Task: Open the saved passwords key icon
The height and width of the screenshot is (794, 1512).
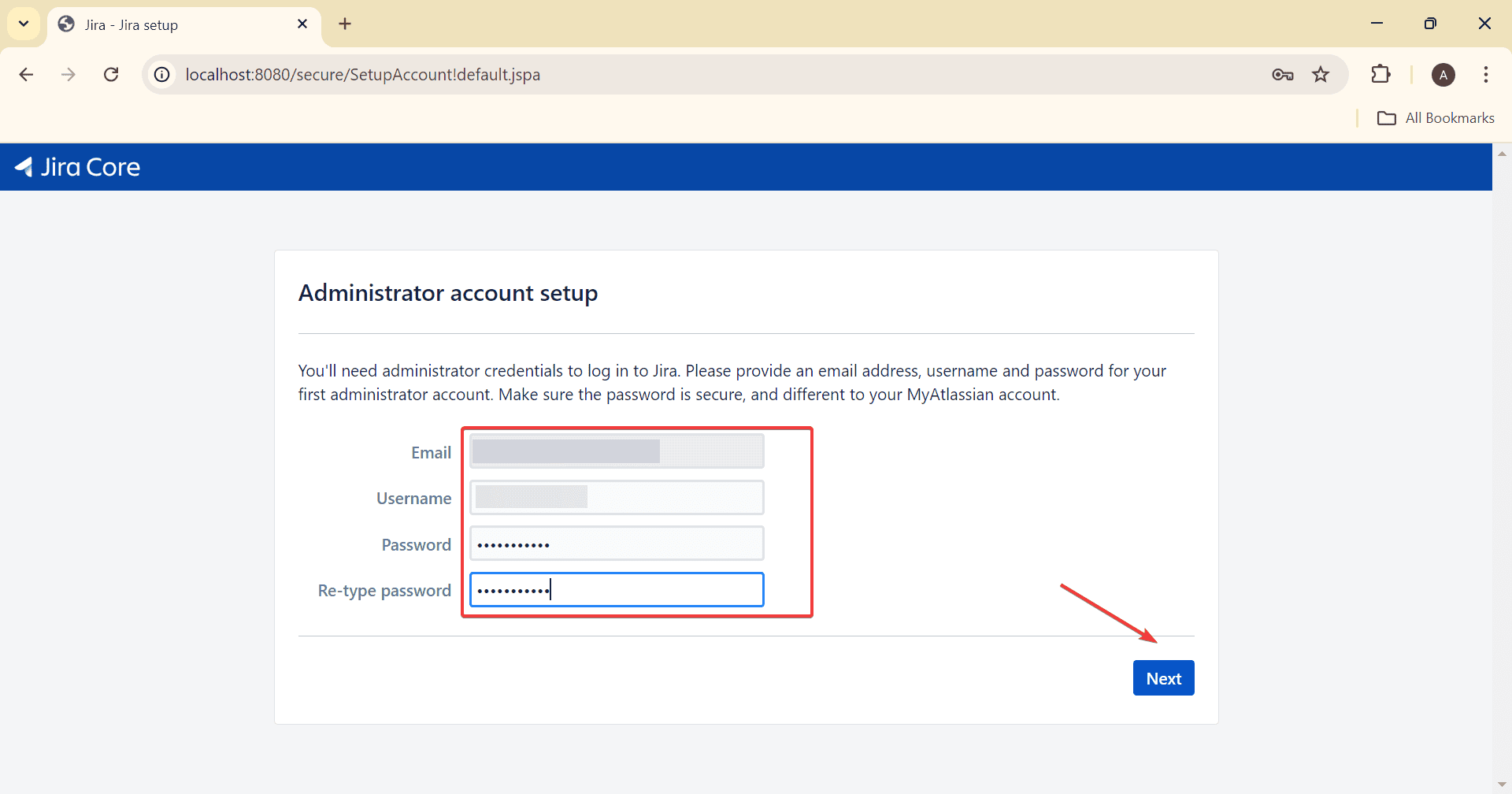Action: pos(1283,74)
